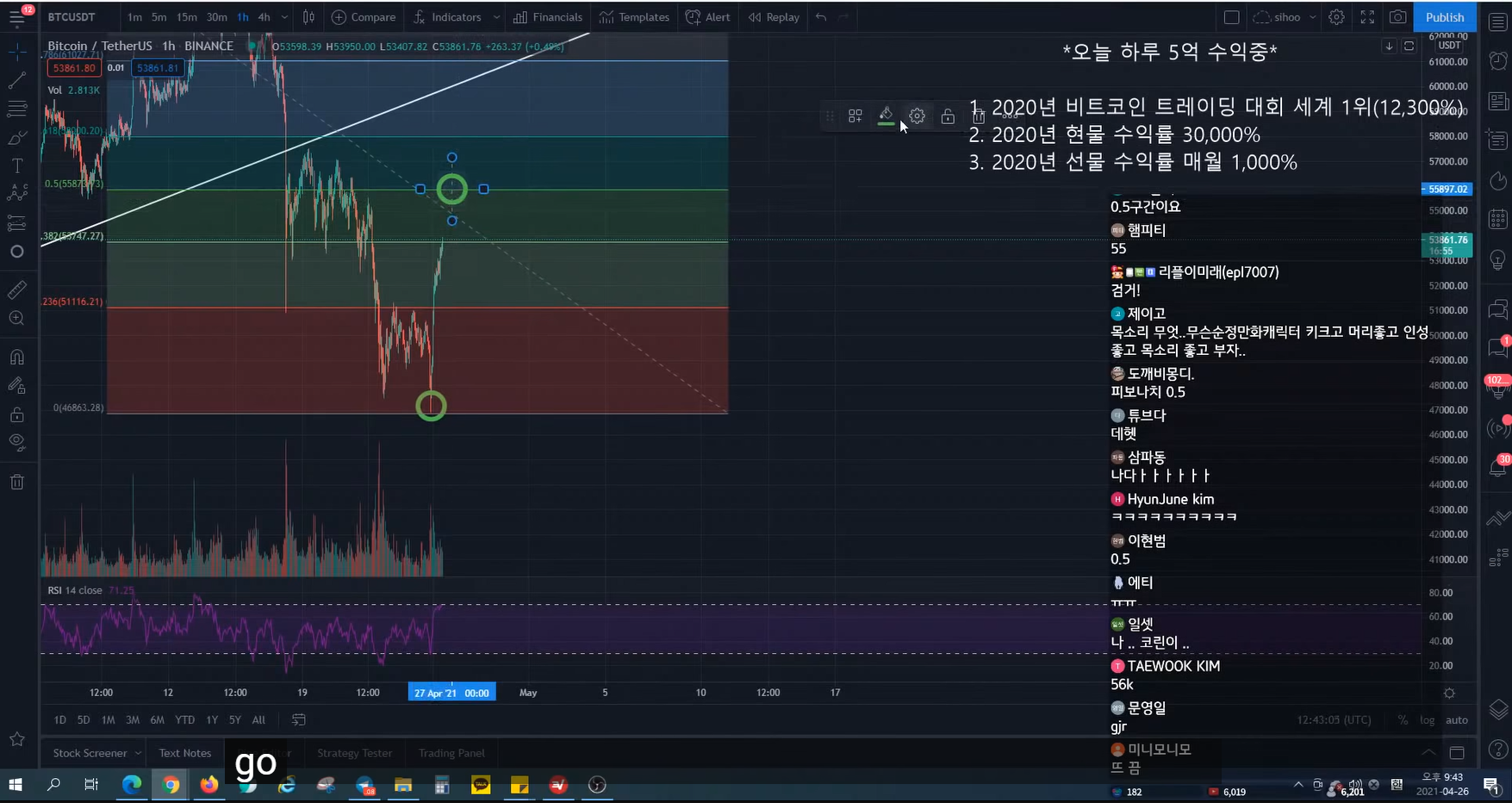Open time axis settings gear icon
1512x803 pixels.
(1449, 694)
